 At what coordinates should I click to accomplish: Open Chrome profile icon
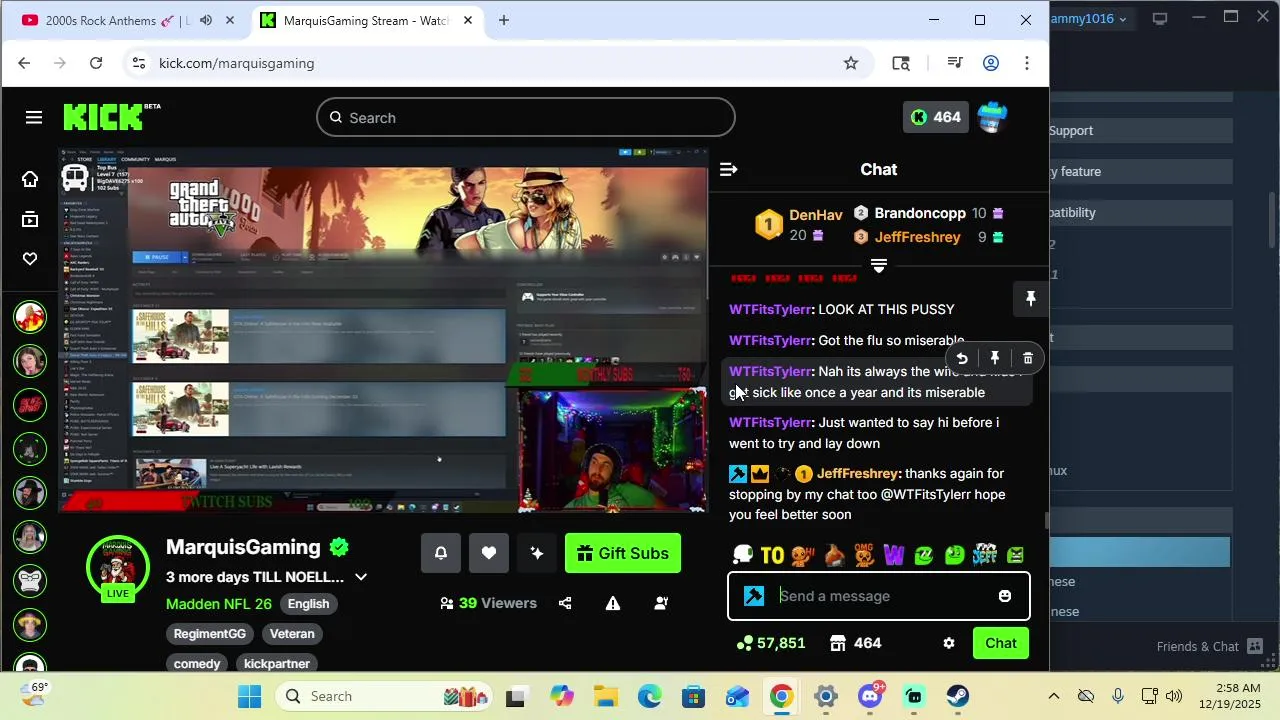991,63
